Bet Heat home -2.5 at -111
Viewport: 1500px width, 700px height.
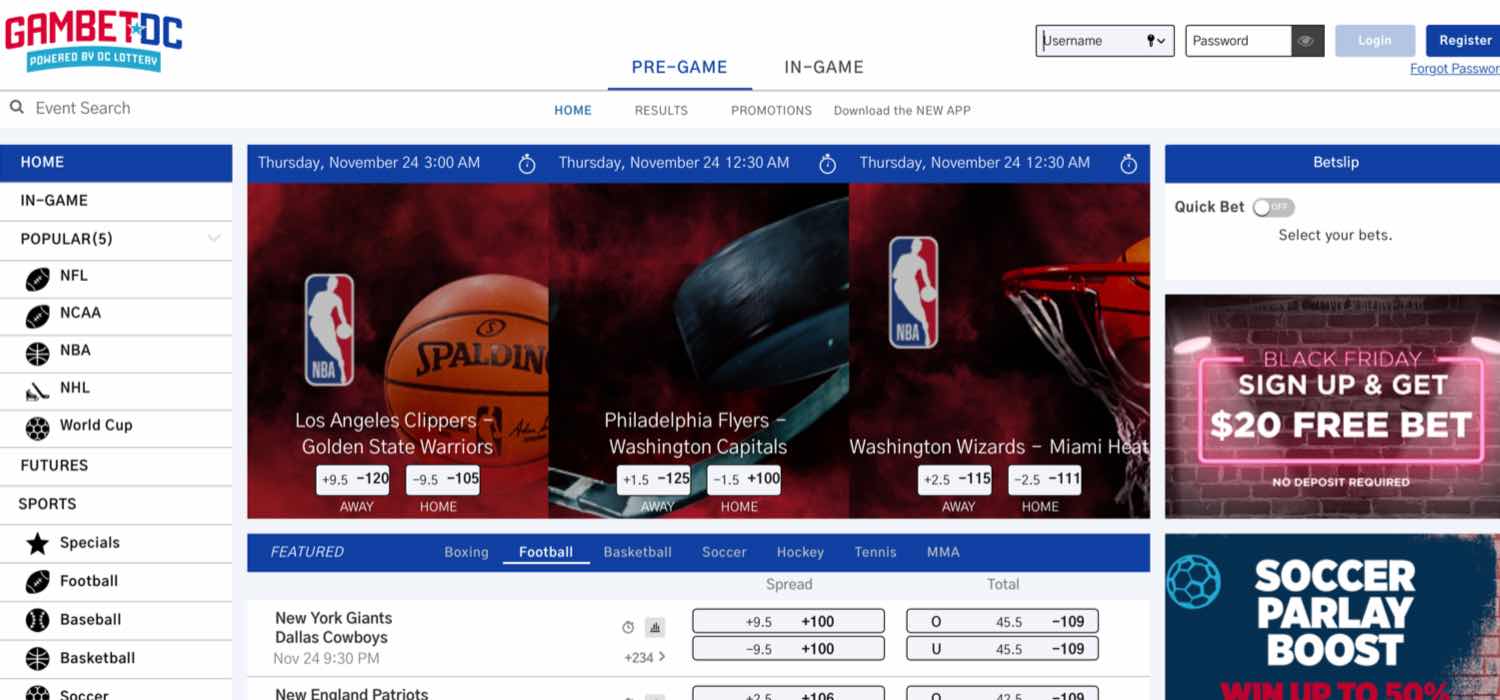tap(1045, 480)
